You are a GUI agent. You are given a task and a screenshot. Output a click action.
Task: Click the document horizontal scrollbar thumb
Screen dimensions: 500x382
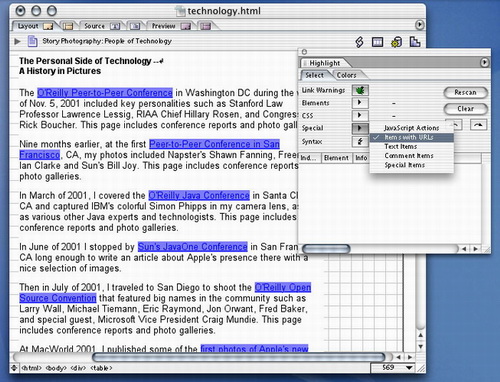click(239, 357)
